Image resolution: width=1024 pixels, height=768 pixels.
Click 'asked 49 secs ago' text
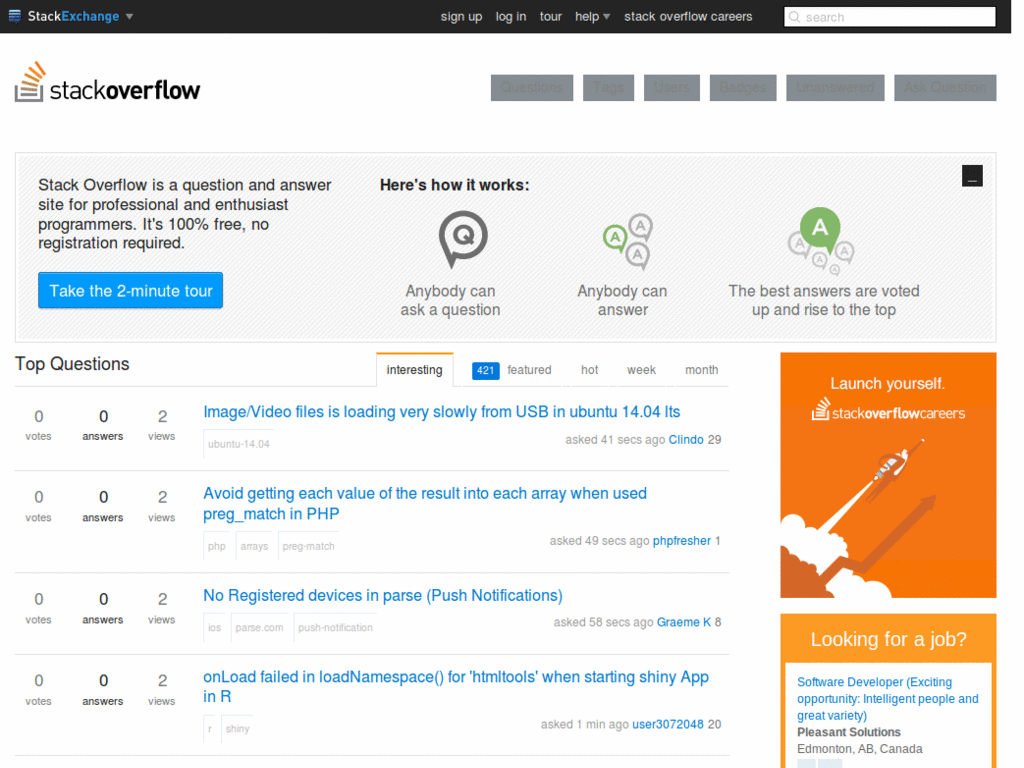click(x=600, y=541)
